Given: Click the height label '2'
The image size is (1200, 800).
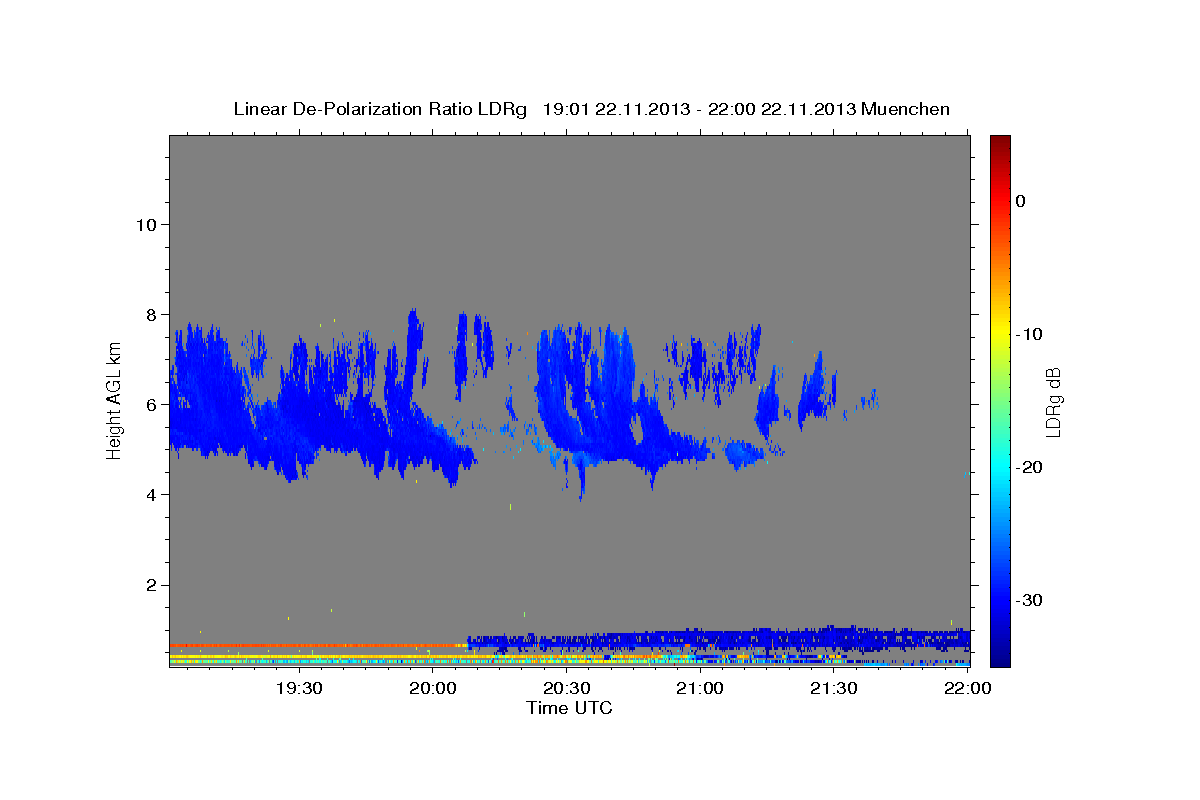Looking at the screenshot, I should [152, 585].
